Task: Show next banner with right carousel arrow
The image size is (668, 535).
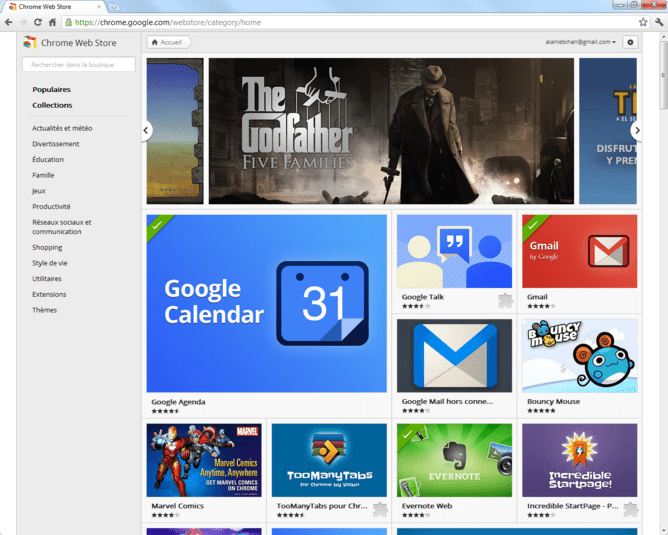Action: point(635,130)
